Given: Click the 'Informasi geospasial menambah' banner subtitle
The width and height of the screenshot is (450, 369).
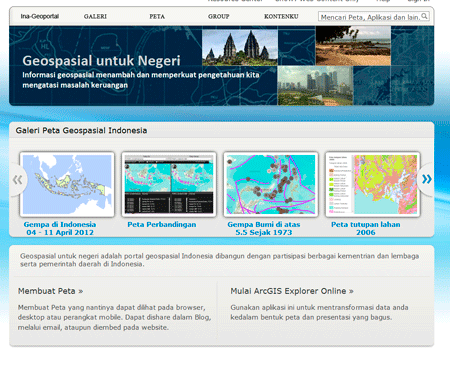Looking at the screenshot, I should pyautogui.click(x=141, y=80).
